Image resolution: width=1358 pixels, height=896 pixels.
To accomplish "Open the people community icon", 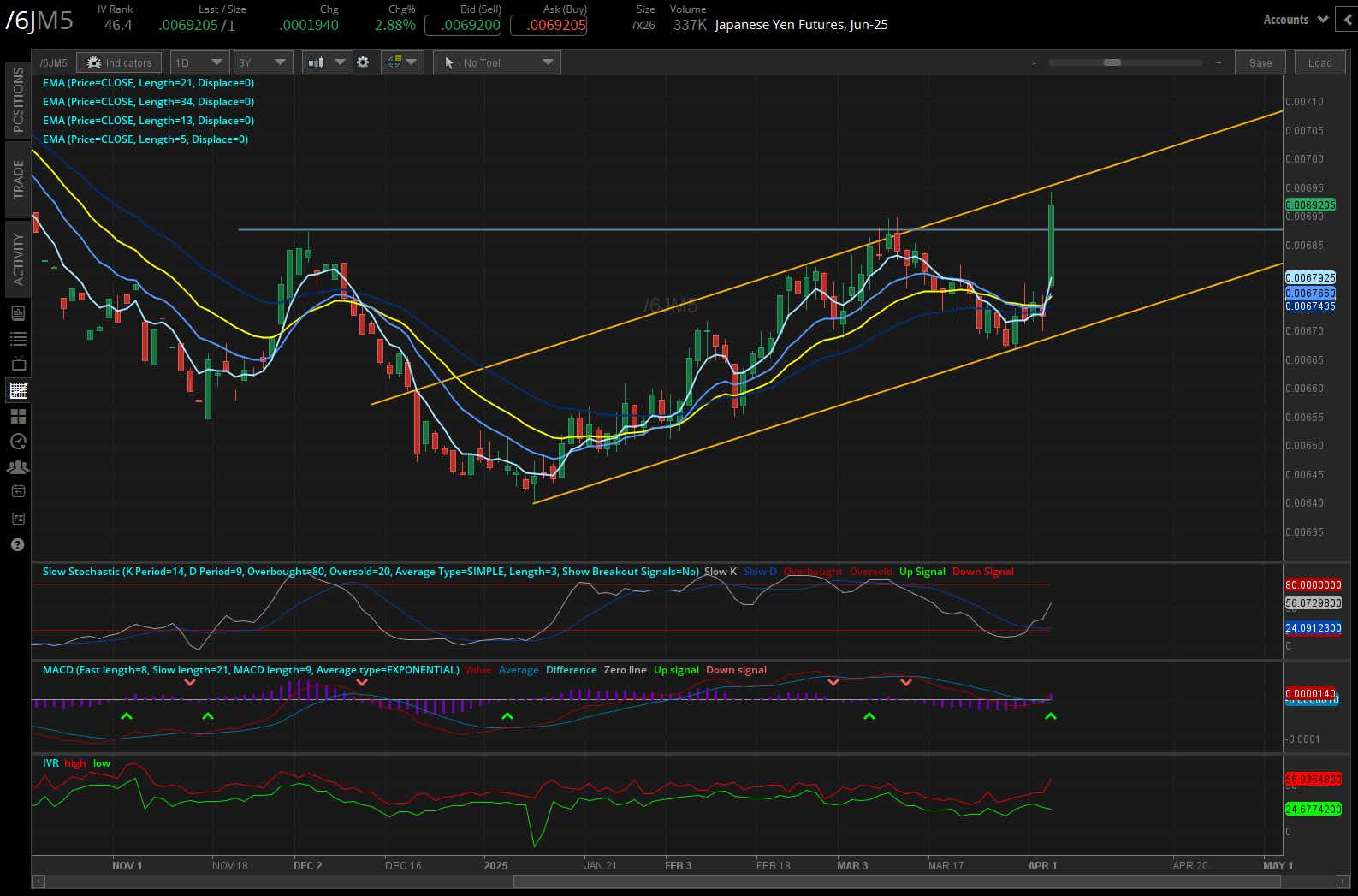I will click(18, 467).
